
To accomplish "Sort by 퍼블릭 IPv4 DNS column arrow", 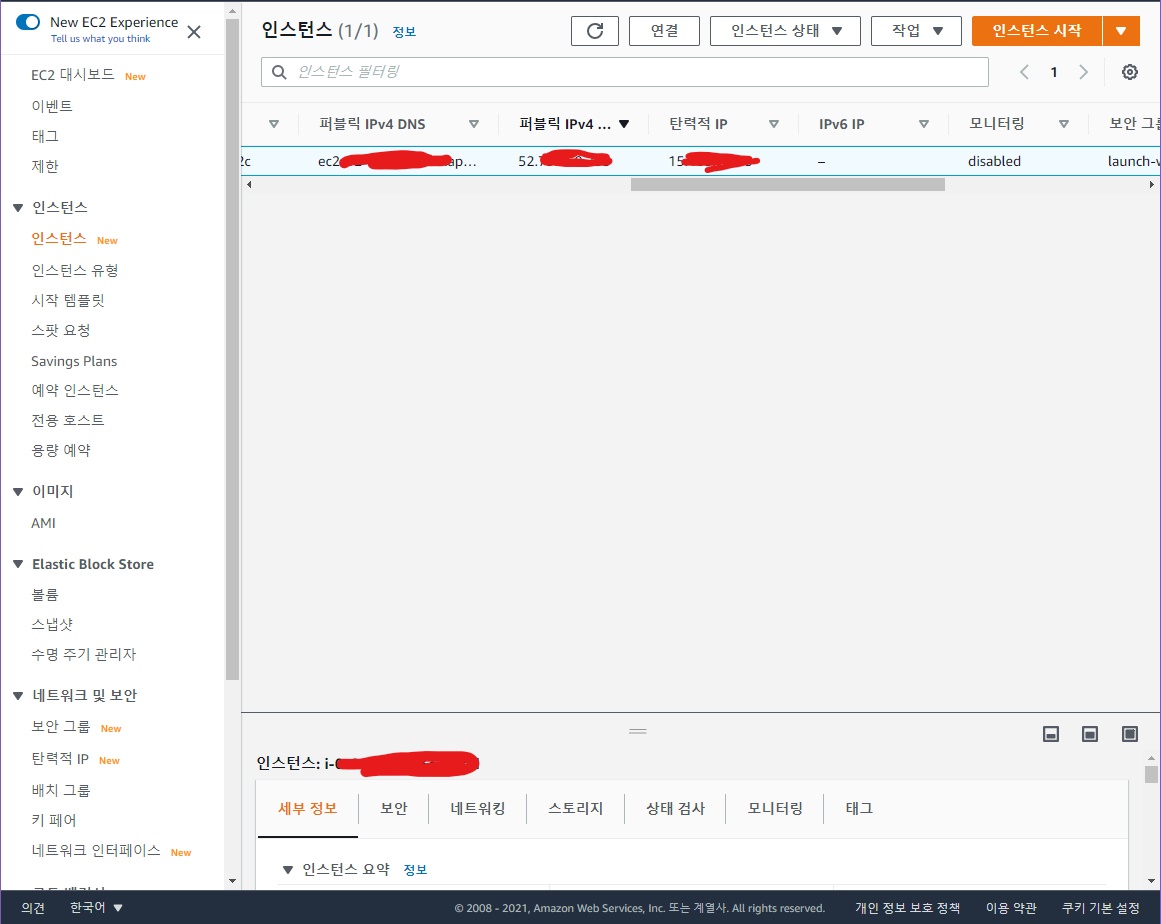I will [474, 124].
